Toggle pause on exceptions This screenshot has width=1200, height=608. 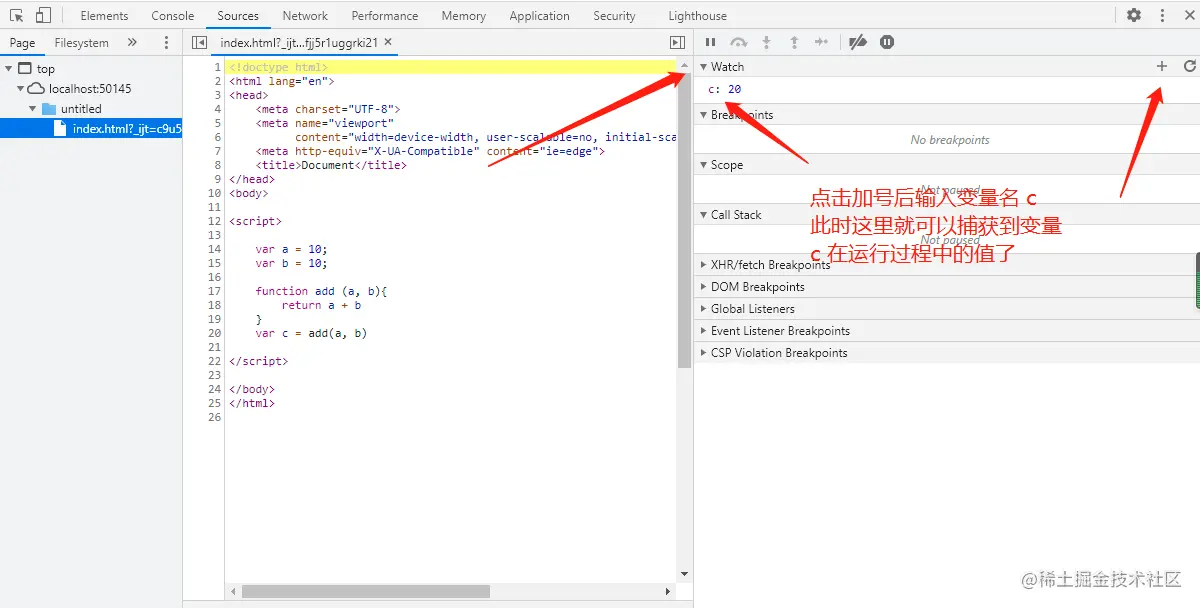[887, 42]
